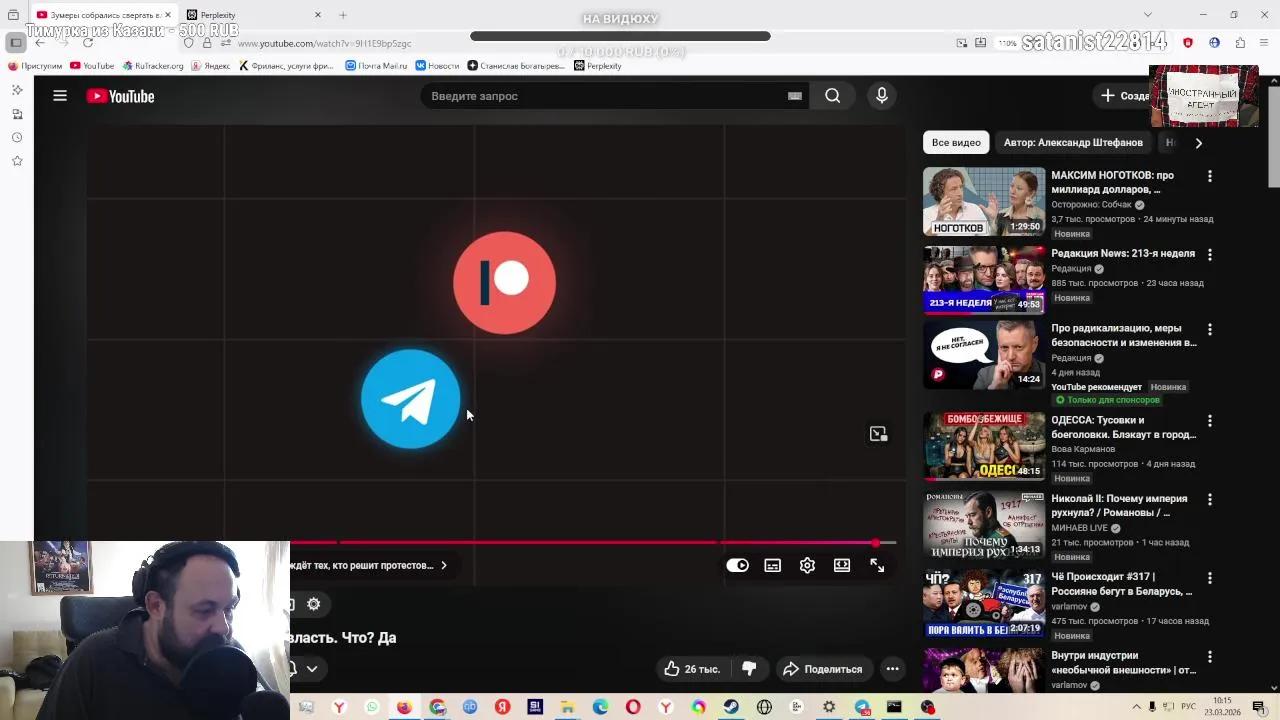Open the Яндекс bookmark
Image resolution: width=1280 pixels, height=720 pixels.
(x=210, y=66)
